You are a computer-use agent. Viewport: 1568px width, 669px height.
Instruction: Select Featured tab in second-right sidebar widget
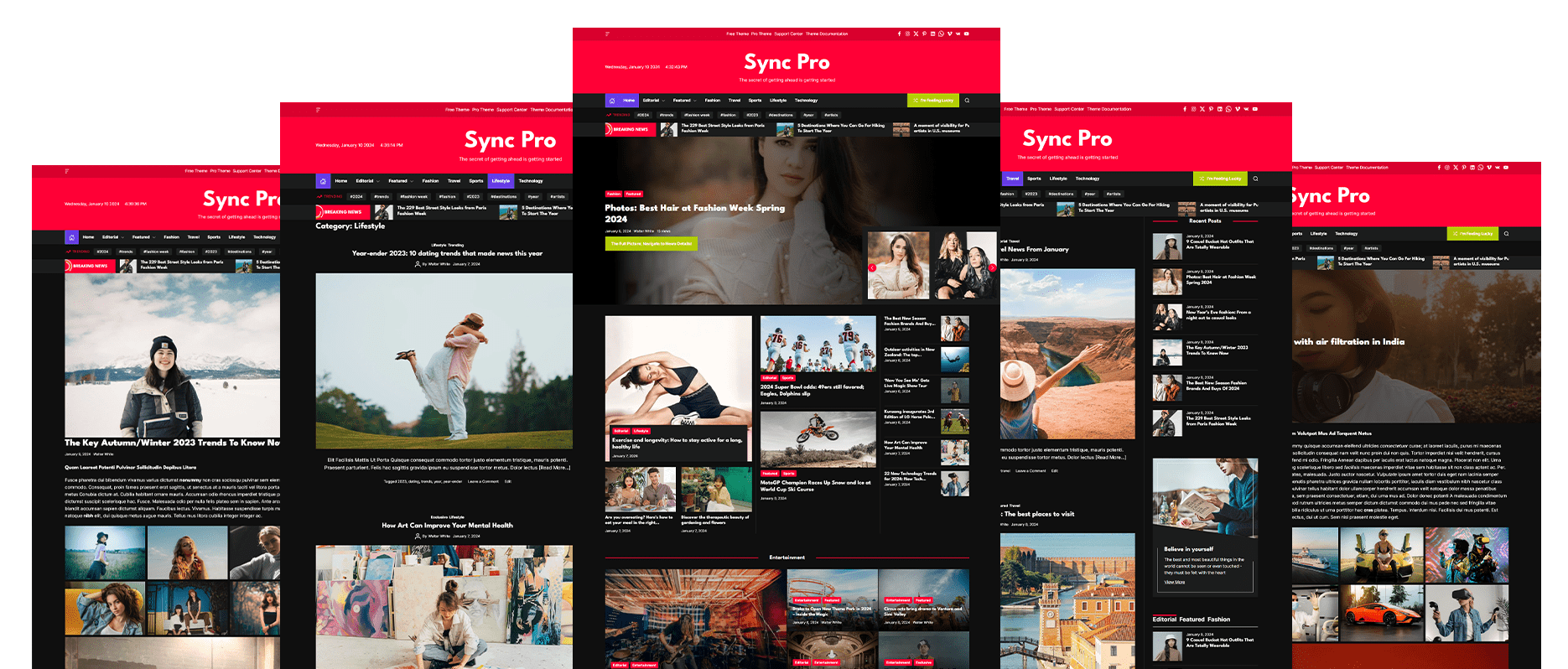coord(1192,620)
